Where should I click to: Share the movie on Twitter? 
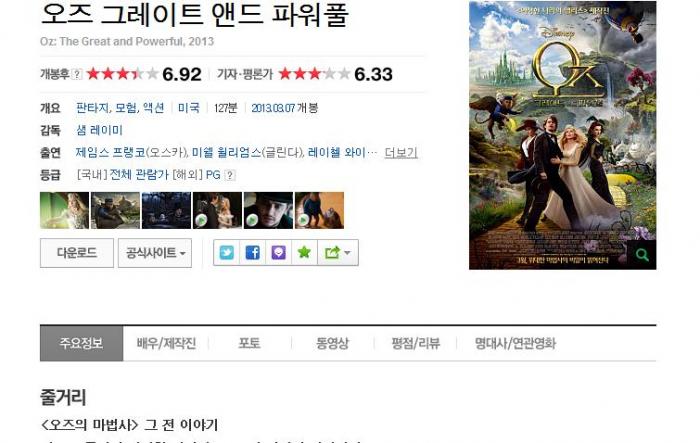(x=226, y=253)
